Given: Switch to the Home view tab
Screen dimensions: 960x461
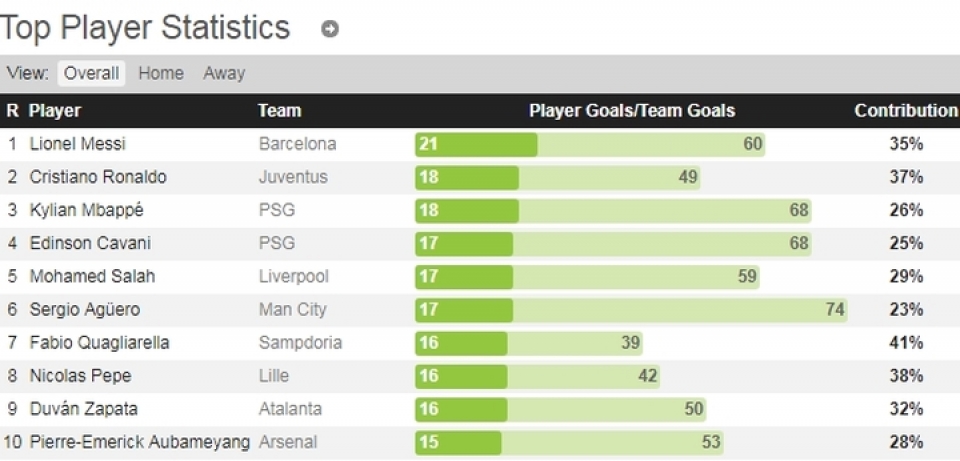Looking at the screenshot, I should [x=161, y=73].
